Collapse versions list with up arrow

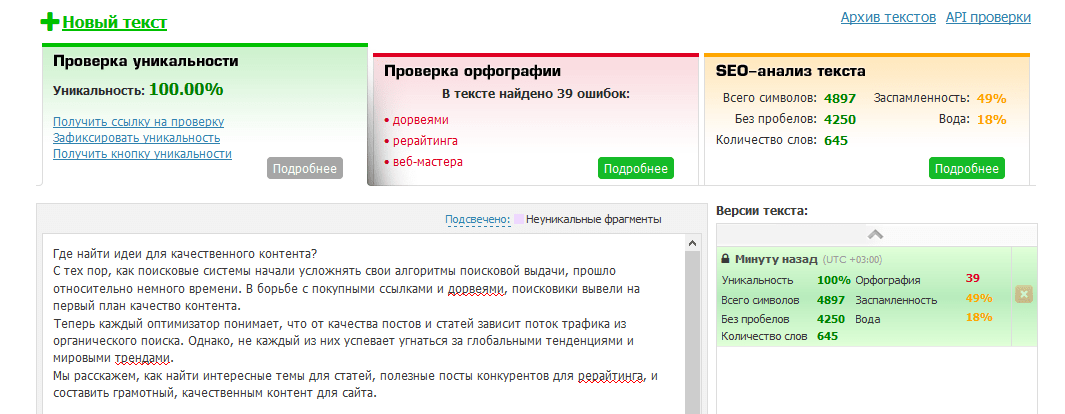tap(875, 235)
